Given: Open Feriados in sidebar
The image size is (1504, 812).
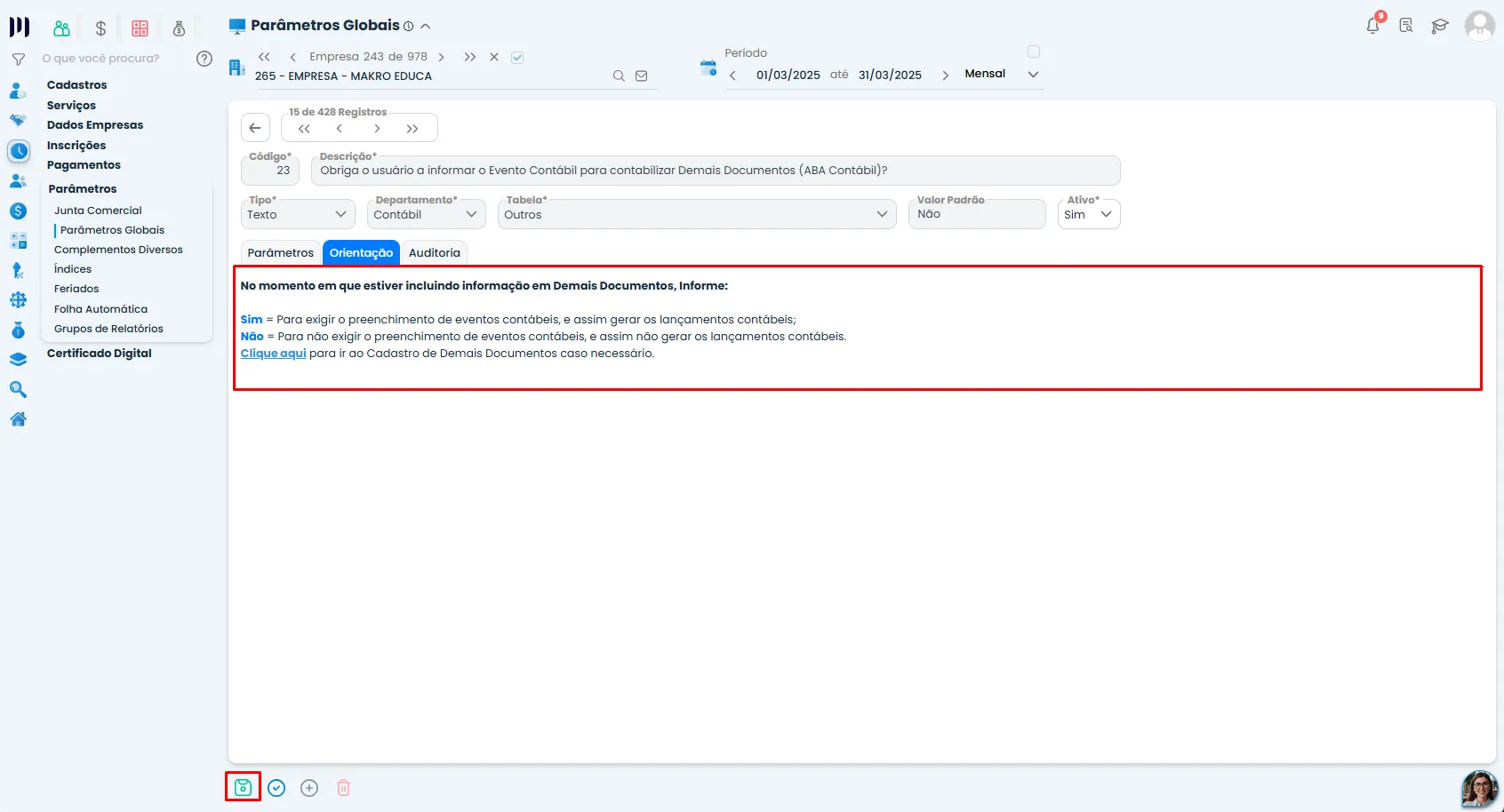Looking at the screenshot, I should [x=76, y=289].
